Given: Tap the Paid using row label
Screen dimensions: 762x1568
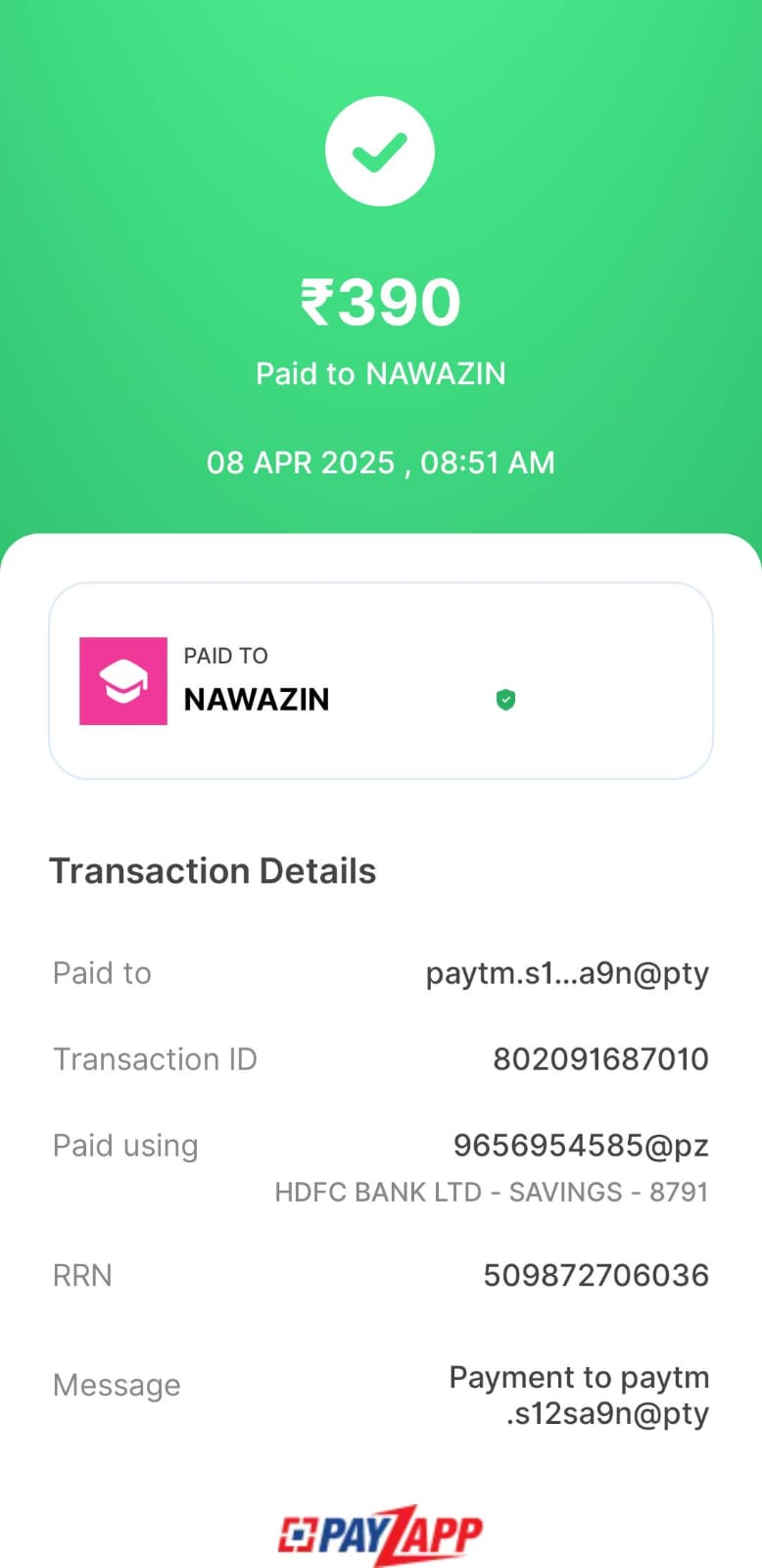Looking at the screenshot, I should pyautogui.click(x=125, y=1146).
